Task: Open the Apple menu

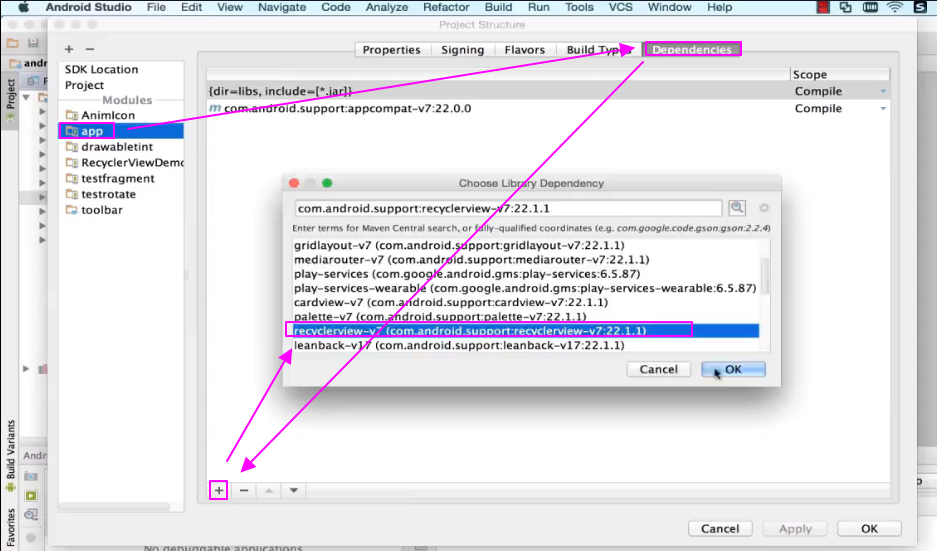Action: pos(23,7)
